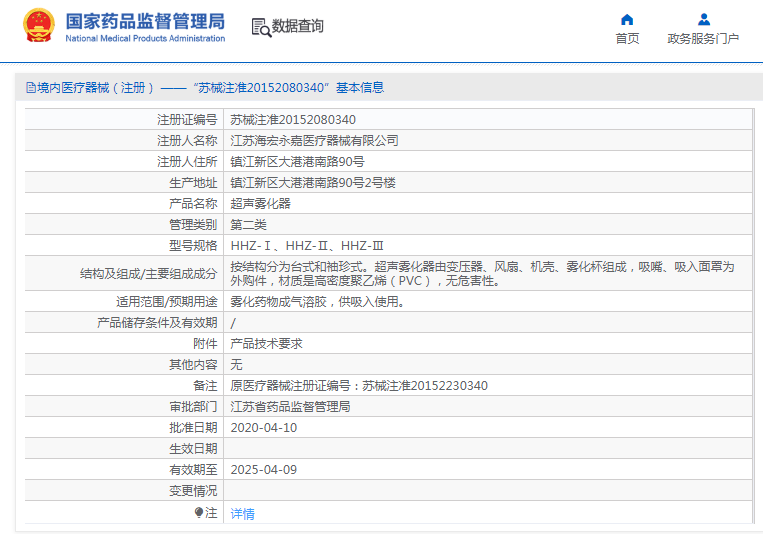Click the 注册人名称 row label
The image size is (763, 534).
point(187,141)
